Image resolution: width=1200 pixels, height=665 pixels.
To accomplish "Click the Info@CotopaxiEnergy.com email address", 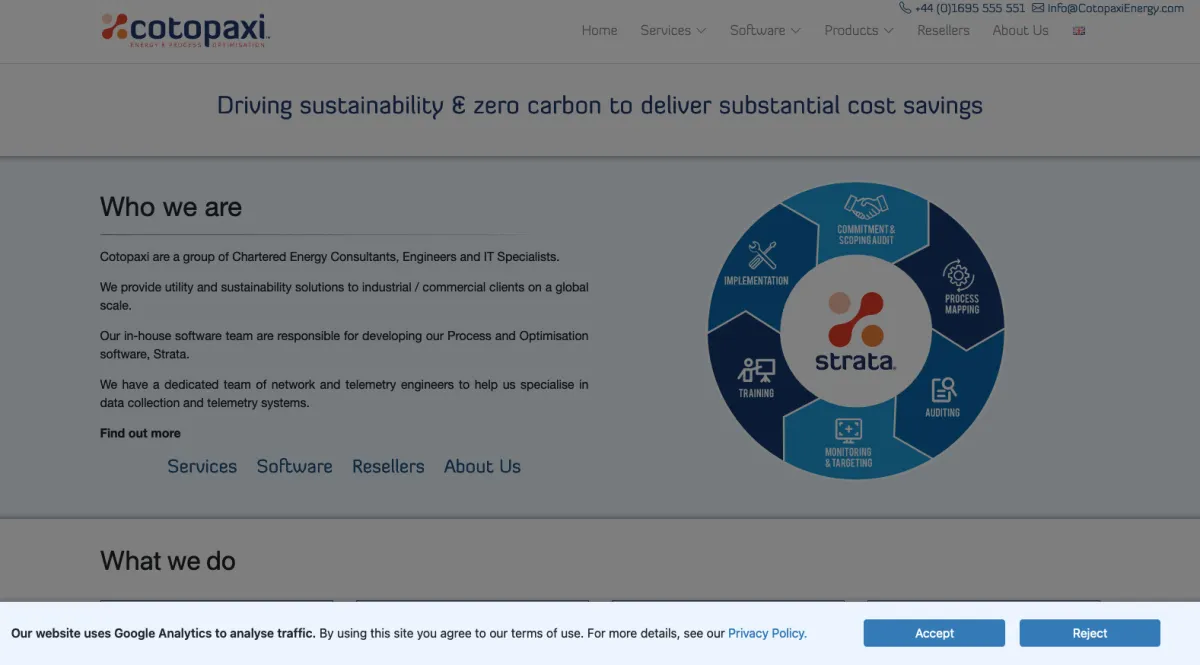I will (x=1115, y=8).
